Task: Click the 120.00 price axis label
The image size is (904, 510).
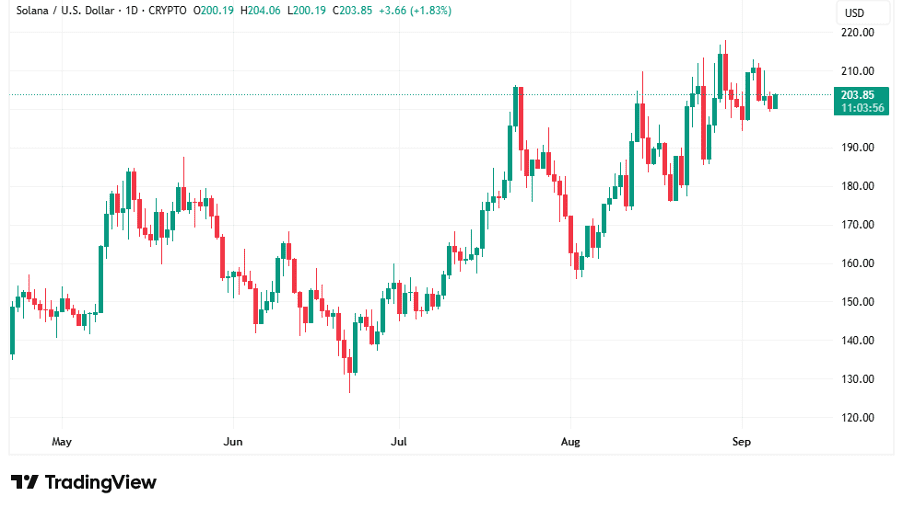Action: (859, 418)
